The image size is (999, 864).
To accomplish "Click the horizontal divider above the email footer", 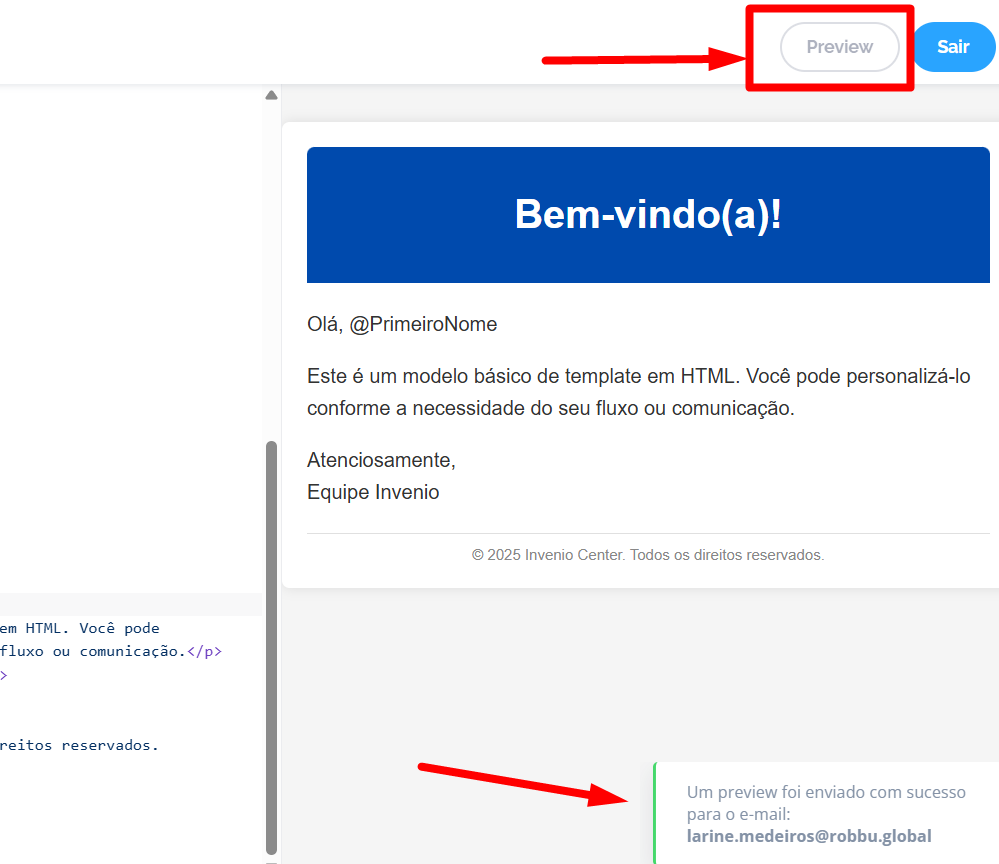I will (x=648, y=533).
